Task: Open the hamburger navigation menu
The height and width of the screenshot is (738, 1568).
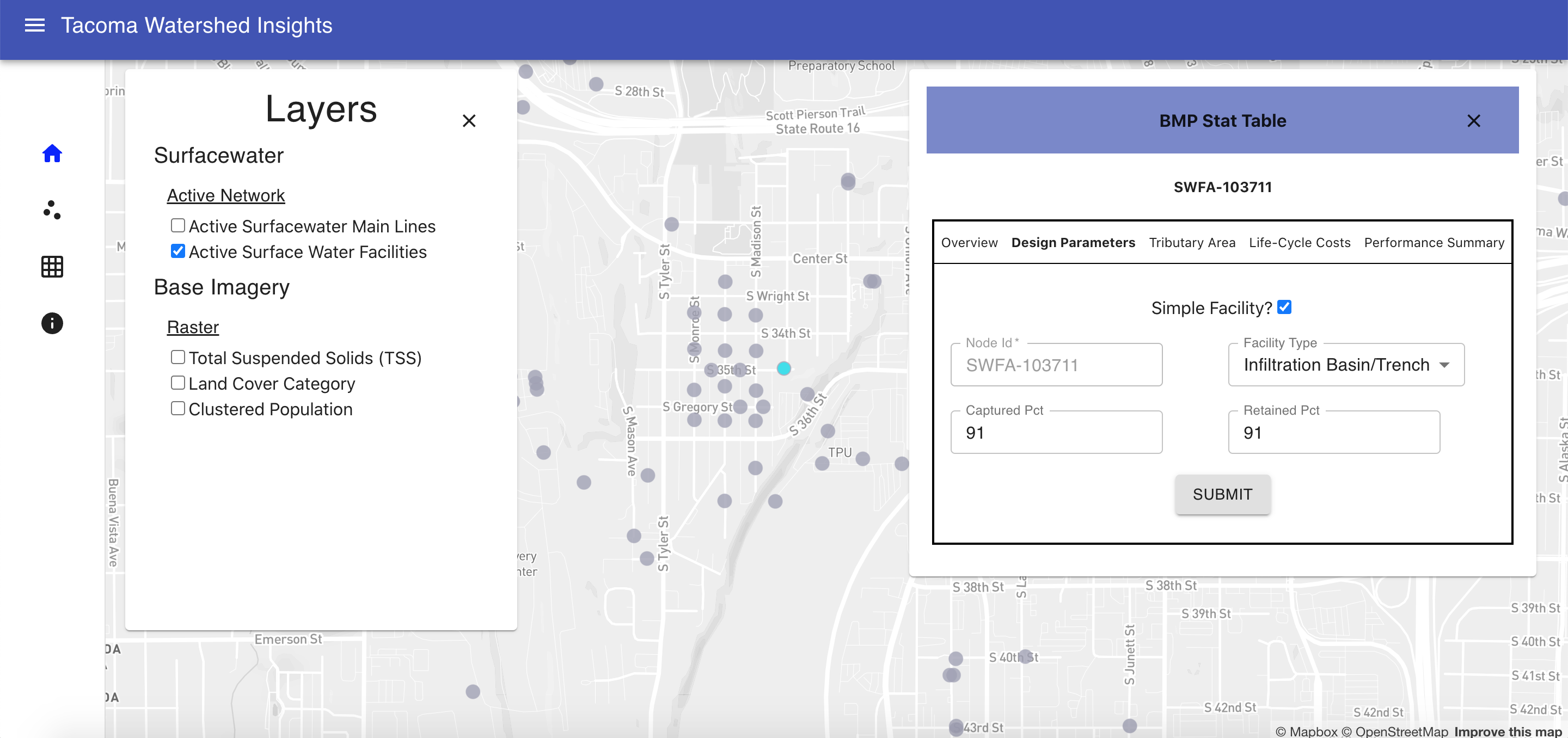Action: (35, 25)
